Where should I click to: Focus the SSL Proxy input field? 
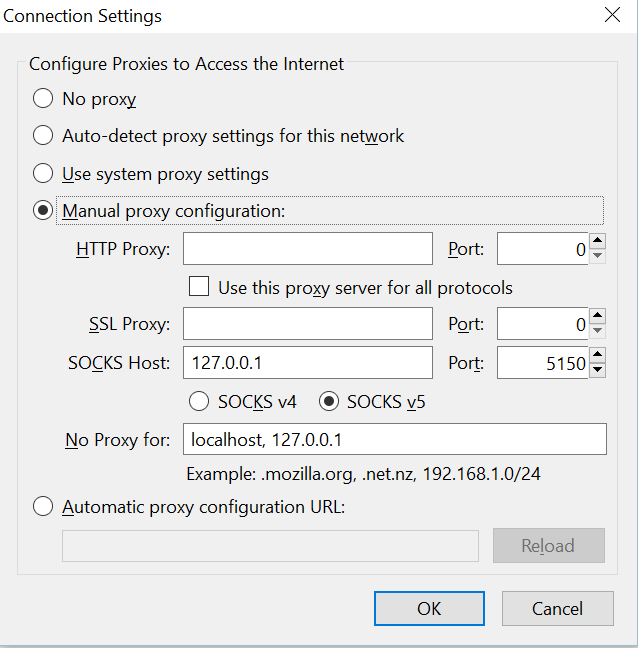click(308, 324)
